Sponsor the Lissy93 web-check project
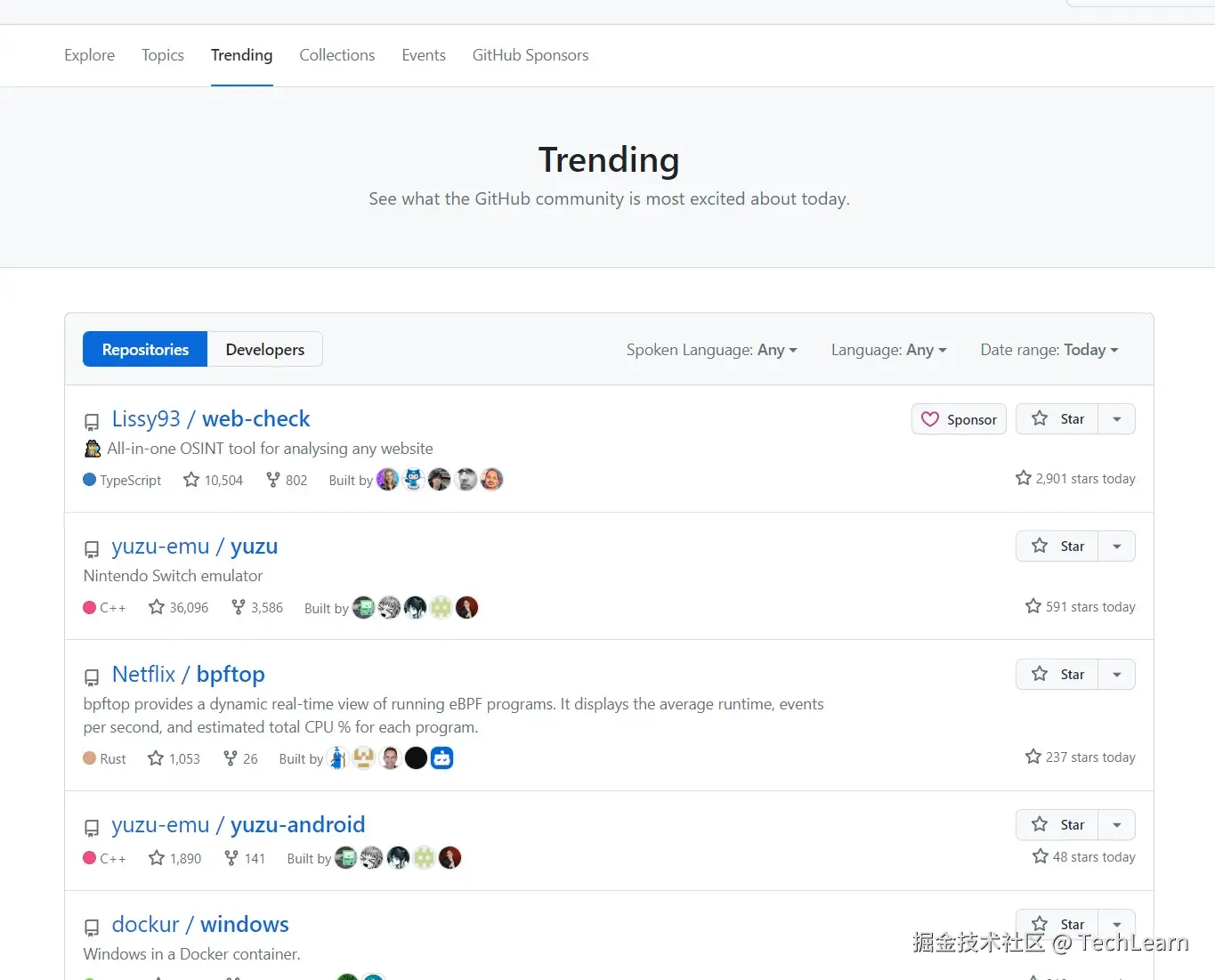 point(959,419)
